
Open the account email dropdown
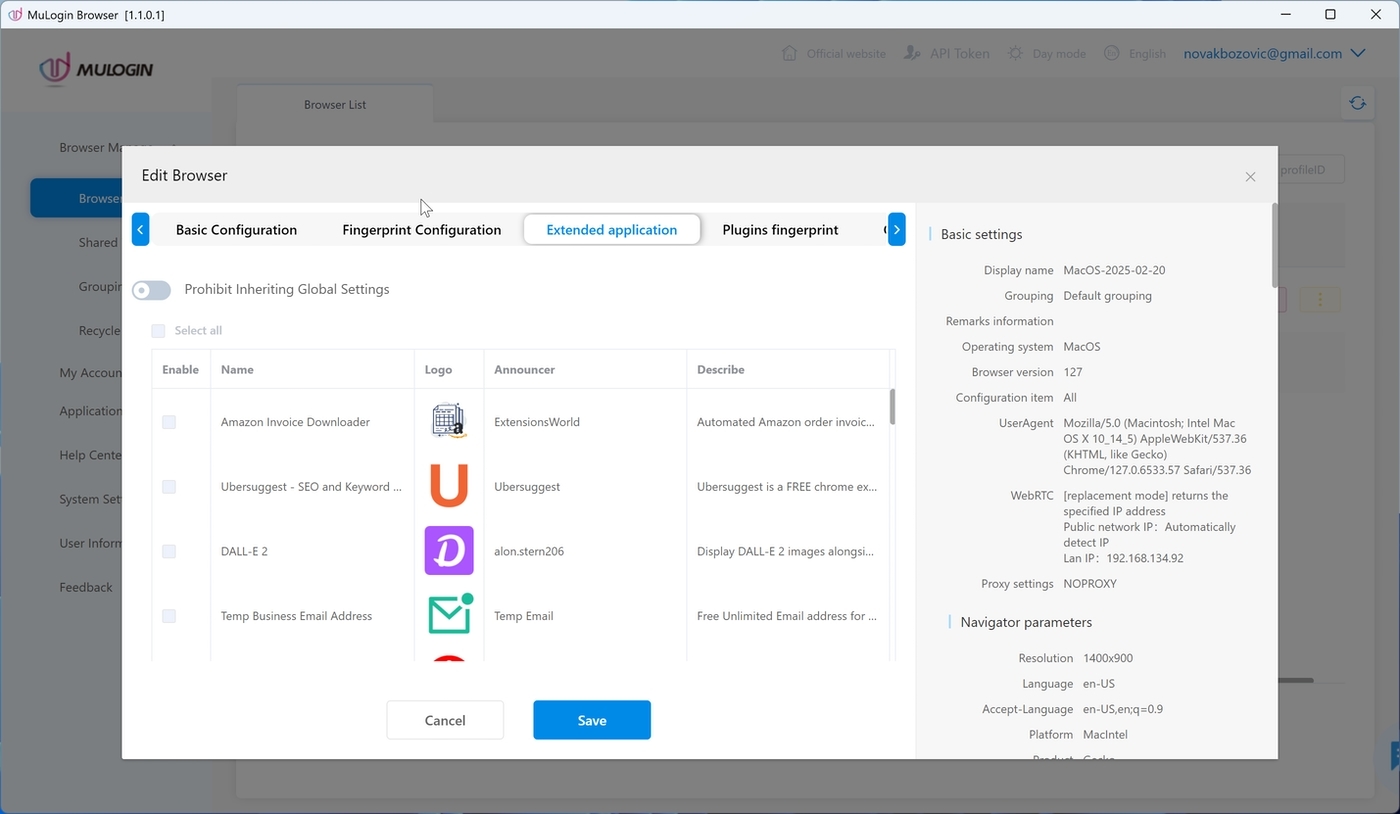tap(1274, 53)
